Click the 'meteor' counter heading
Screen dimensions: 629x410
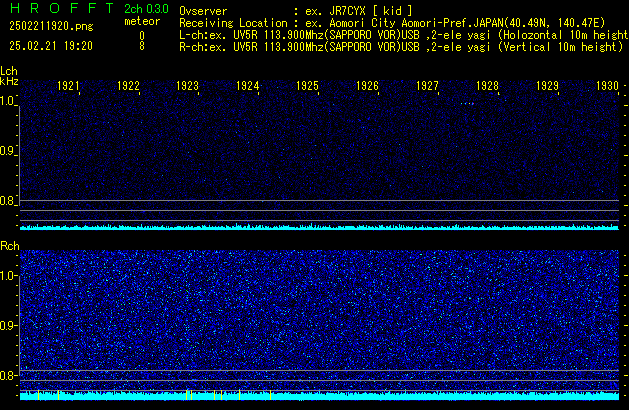(142, 21)
